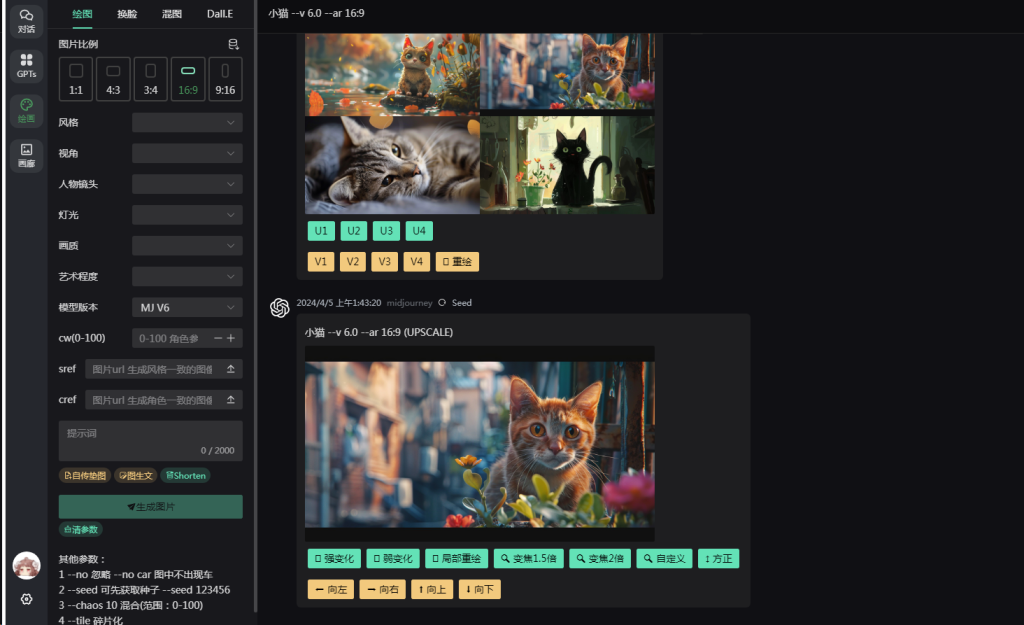Switch to the DallE tab
The width and height of the screenshot is (1024, 625).
(x=221, y=14)
